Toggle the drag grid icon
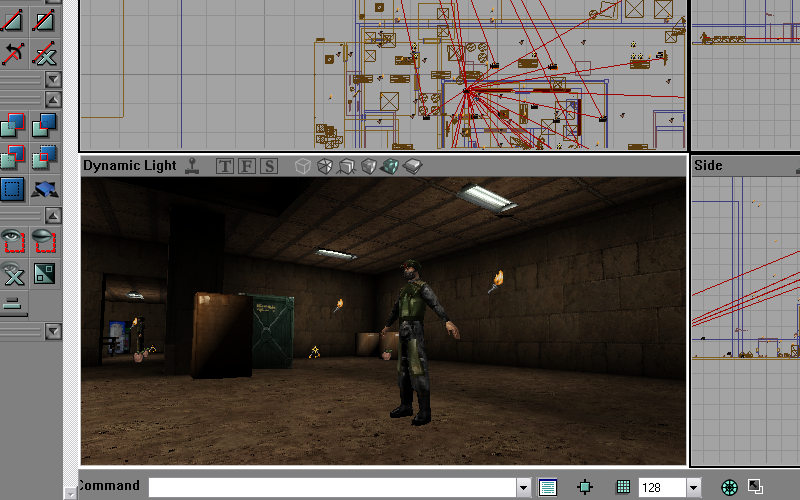This screenshot has width=800, height=500. (623, 487)
